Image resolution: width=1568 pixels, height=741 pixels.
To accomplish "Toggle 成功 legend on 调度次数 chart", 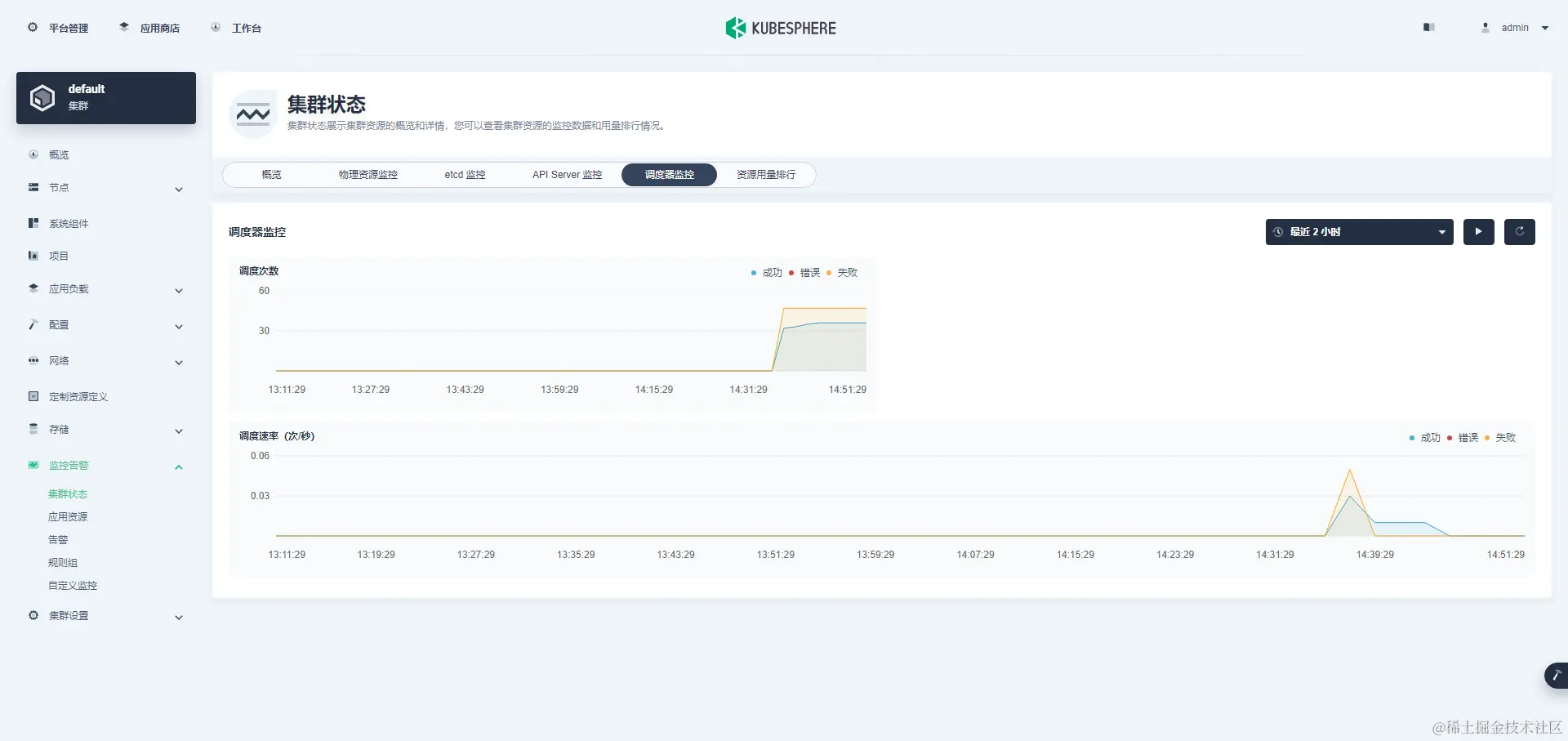I will [x=768, y=273].
